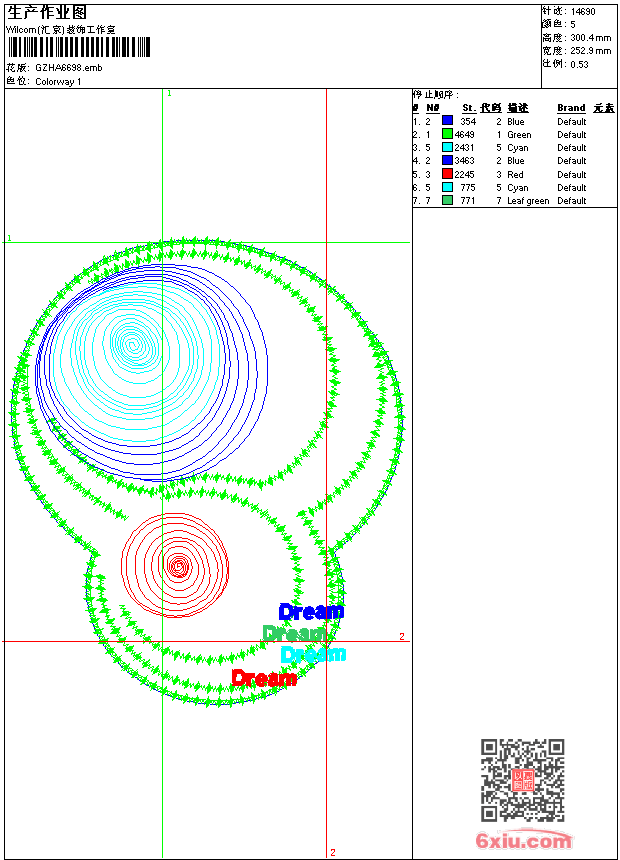Click the QR code image
Screen dimensions: 620x860
pyautogui.click(x=522, y=780)
